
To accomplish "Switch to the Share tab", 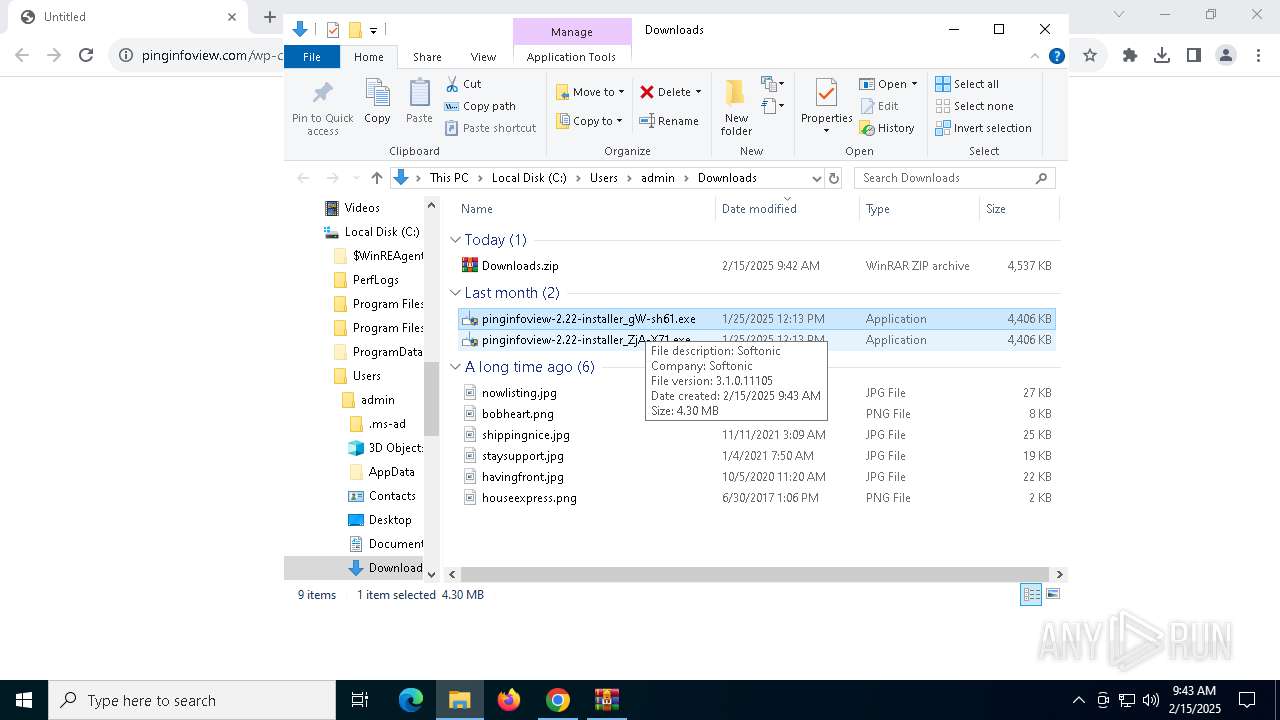I will [427, 57].
